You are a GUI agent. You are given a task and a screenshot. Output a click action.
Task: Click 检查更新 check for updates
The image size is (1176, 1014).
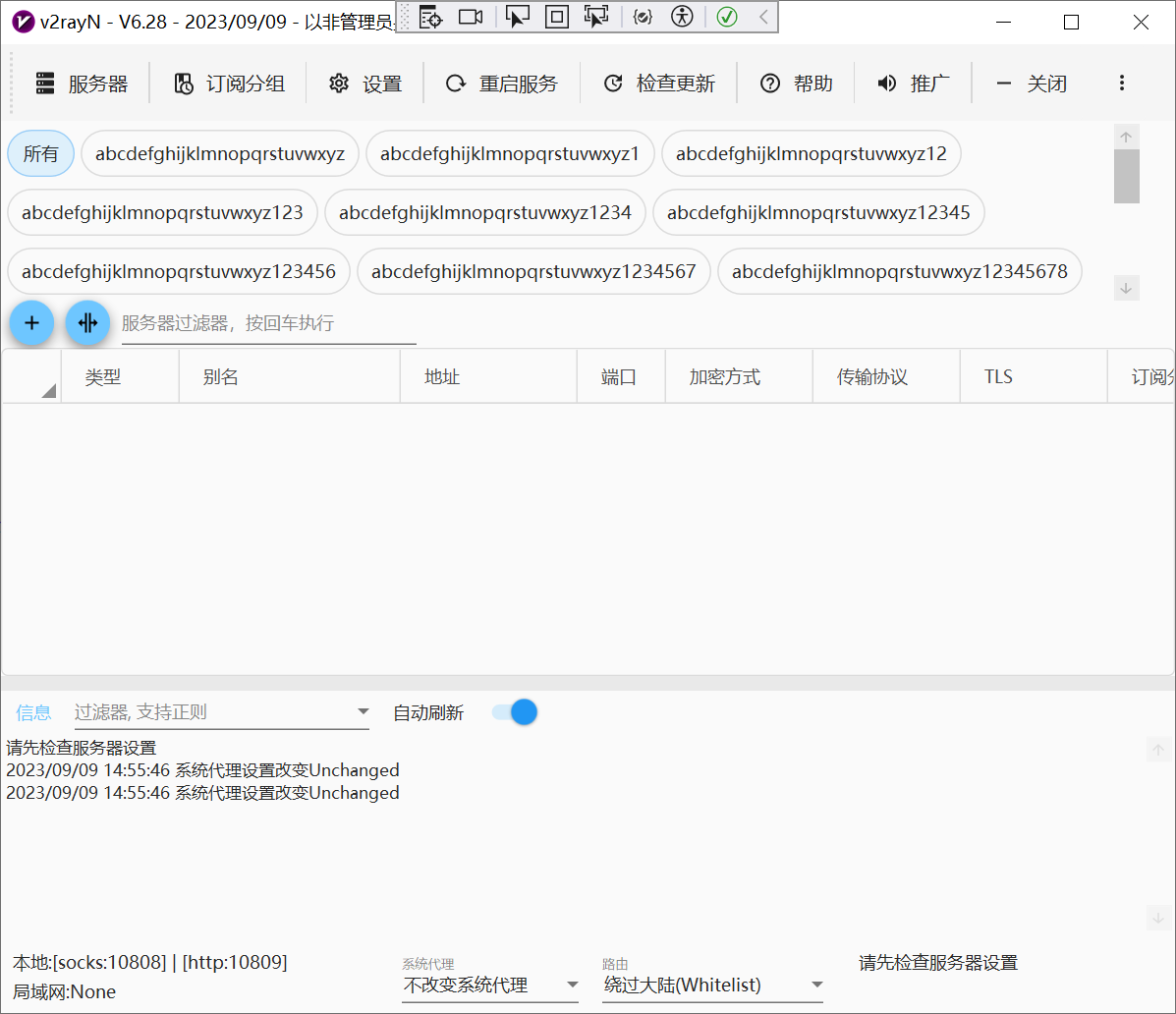(x=659, y=84)
